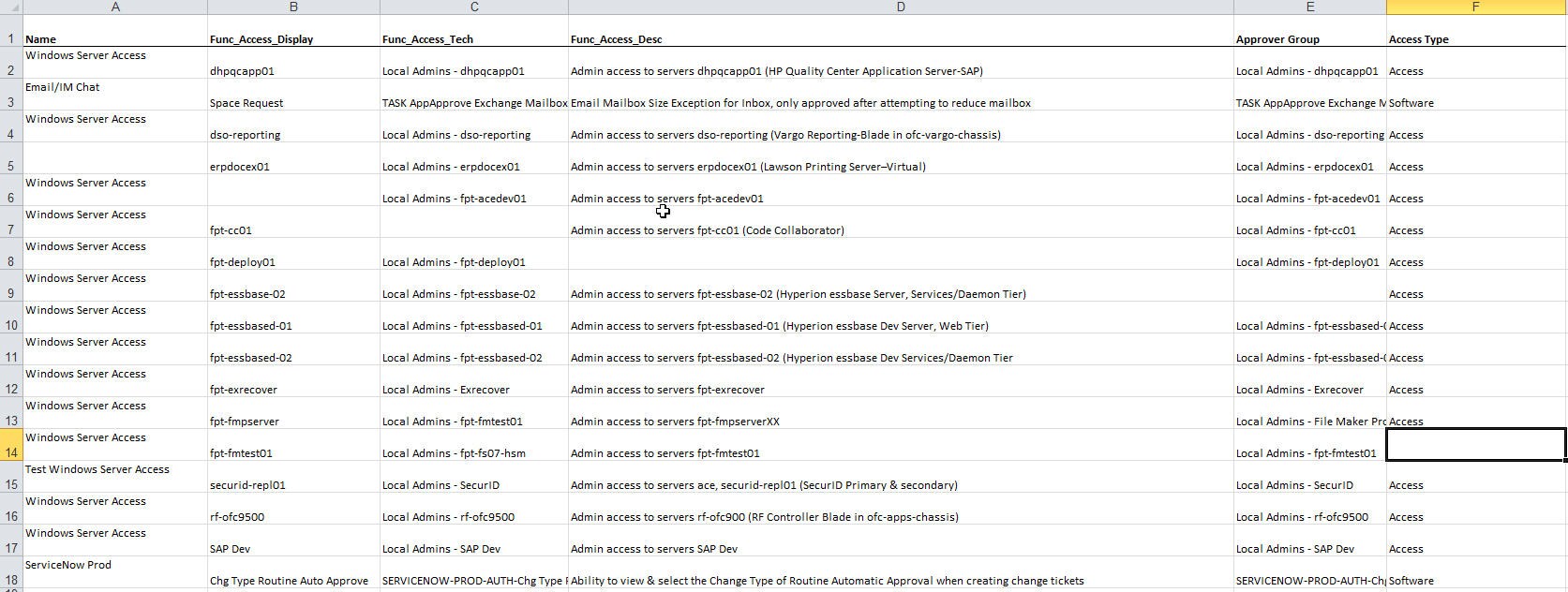Select the Software cell in row 18
Screen dimensions: 1568x592
point(1476,572)
